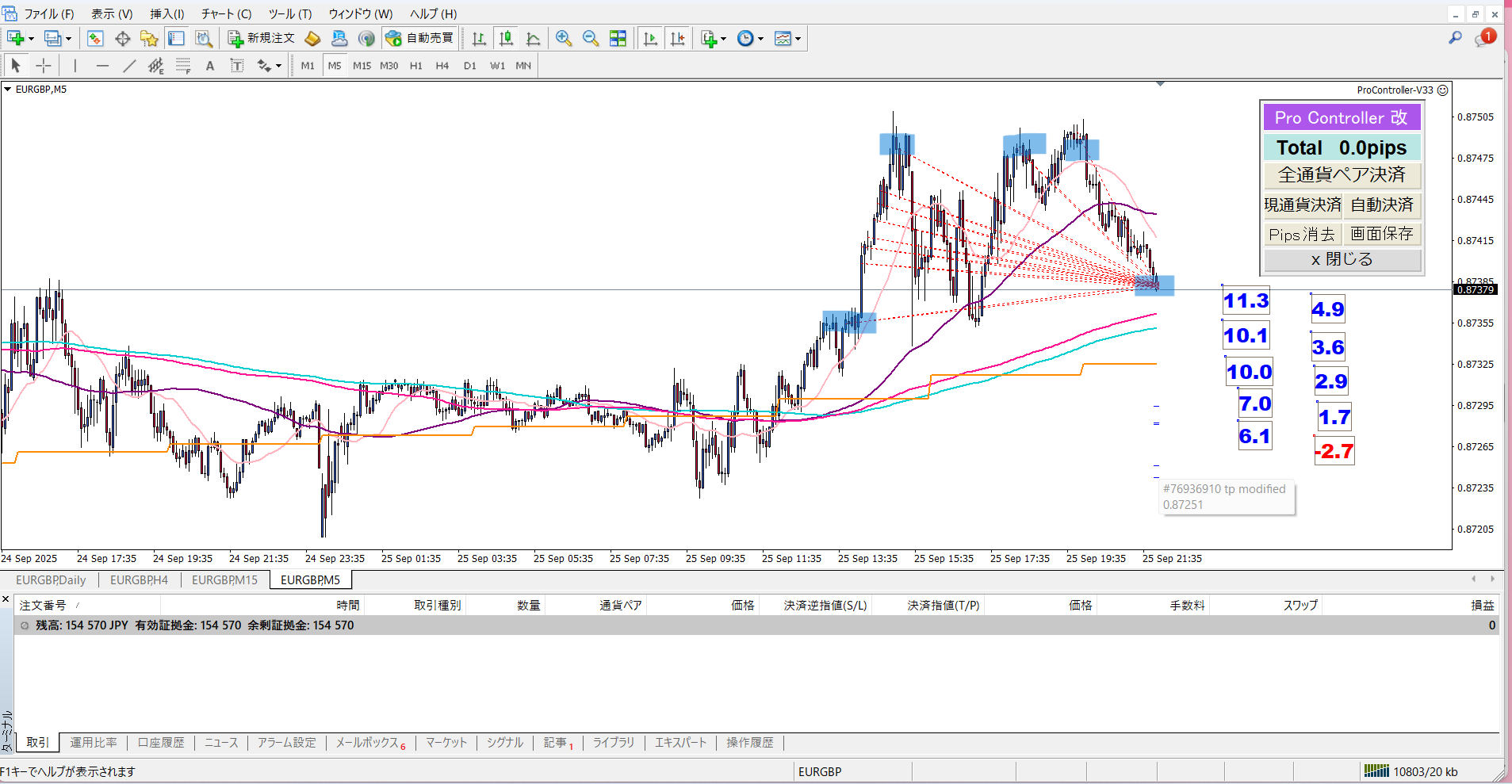The image size is (1512, 784).
Task: Click the zoom in magnifier icon
Action: pos(564,38)
